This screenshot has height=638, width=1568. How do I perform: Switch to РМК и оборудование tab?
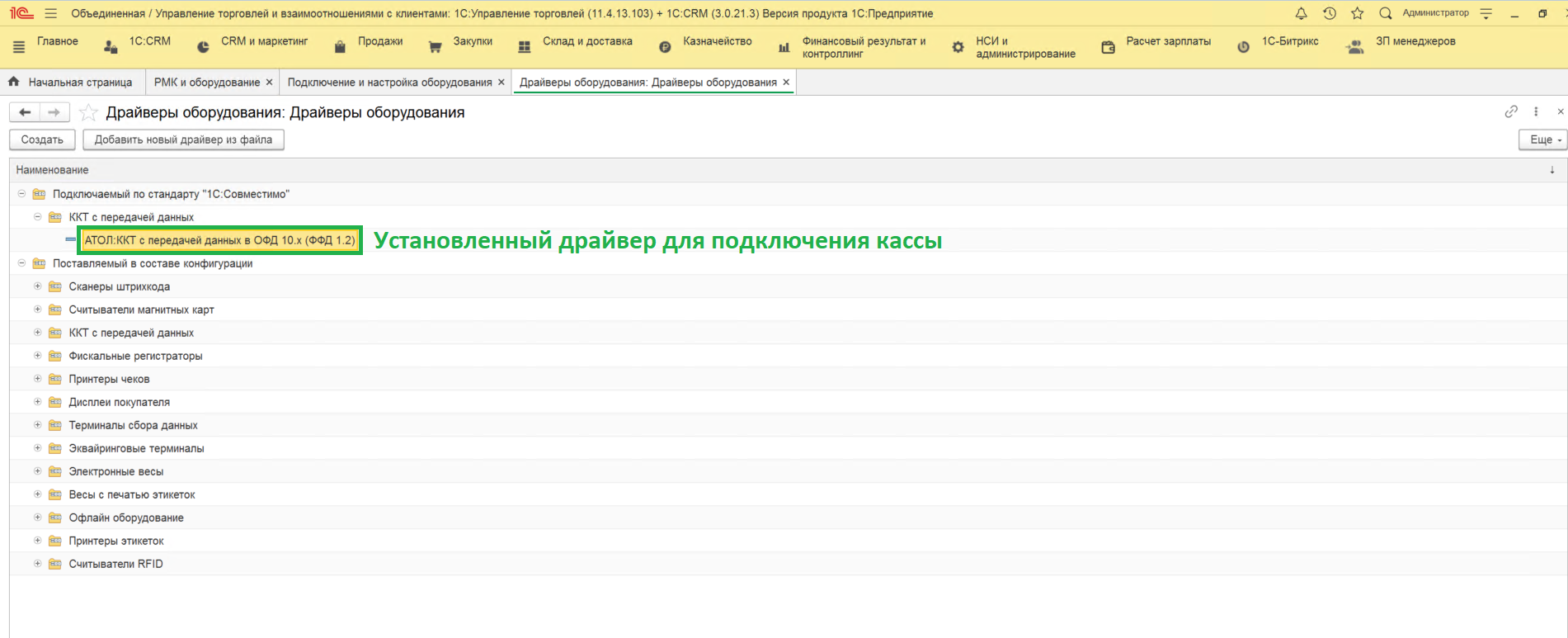206,83
